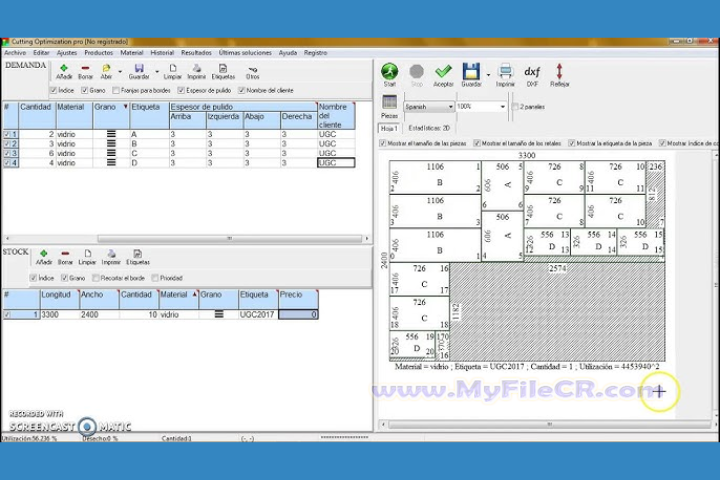Toggle Mostrar el tamaño de las piezas
The height and width of the screenshot is (480, 720).
[x=382, y=143]
